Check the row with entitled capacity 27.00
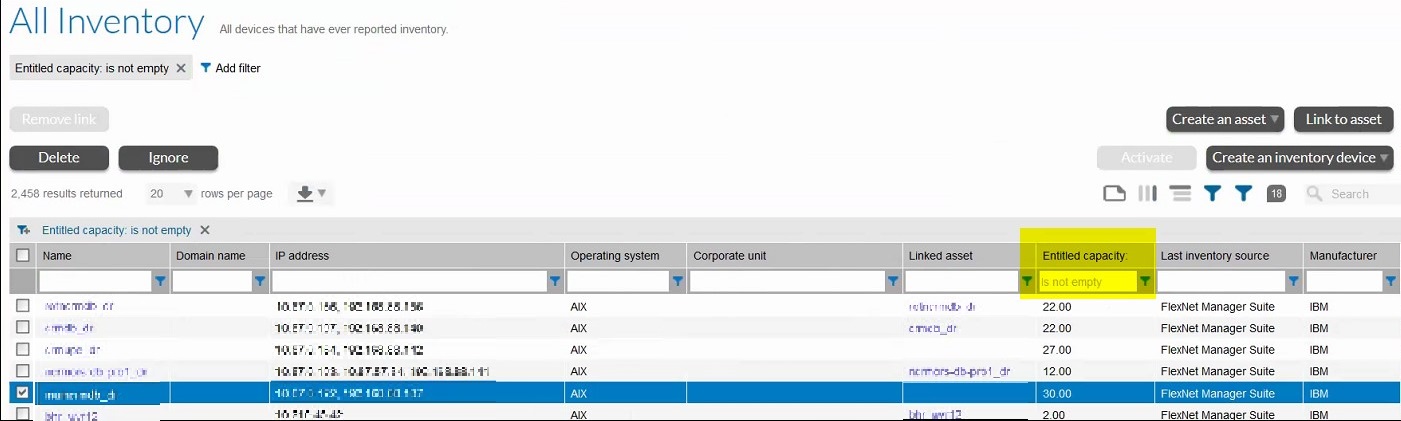 pos(23,349)
